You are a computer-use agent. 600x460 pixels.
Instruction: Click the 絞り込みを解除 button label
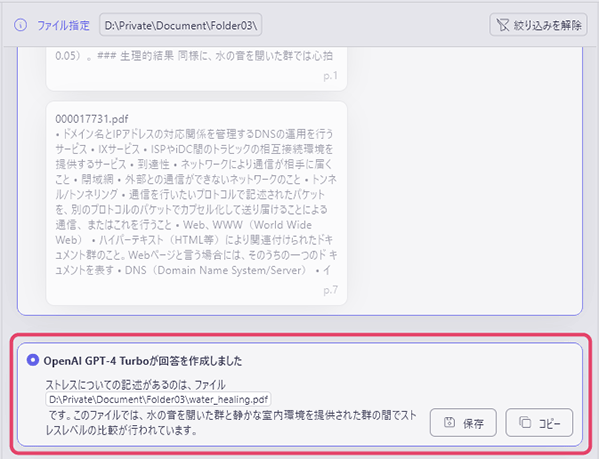[x=547, y=25]
